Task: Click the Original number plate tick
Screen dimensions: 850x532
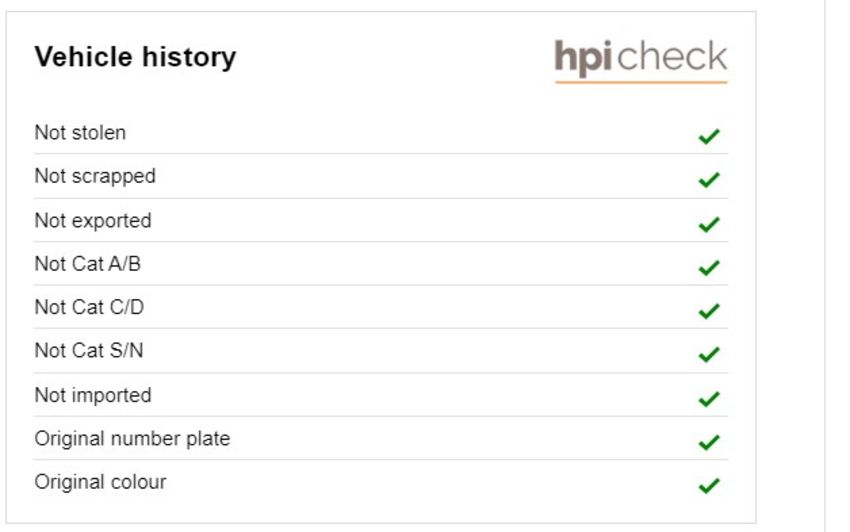Action: [x=709, y=442]
